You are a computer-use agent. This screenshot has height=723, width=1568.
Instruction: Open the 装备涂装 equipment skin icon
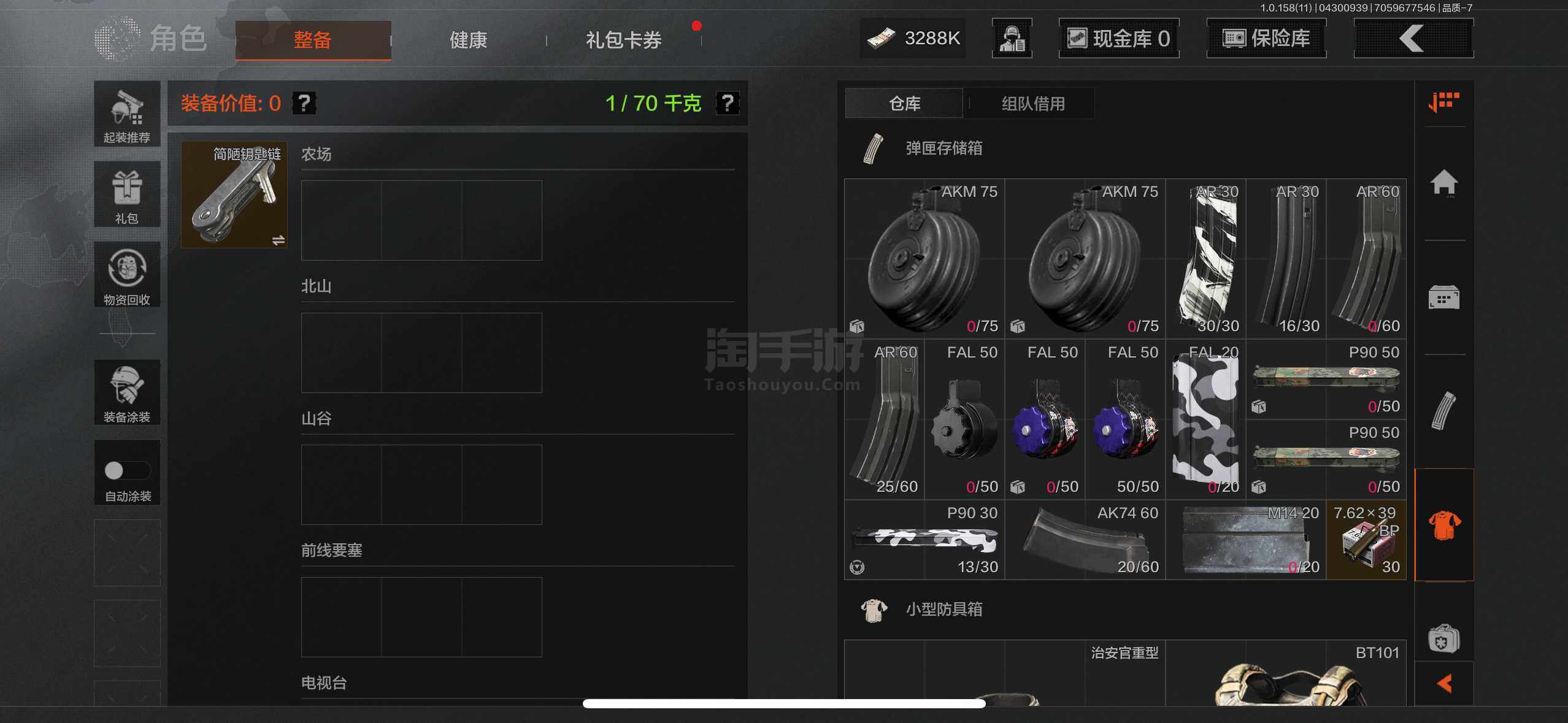pos(127,392)
